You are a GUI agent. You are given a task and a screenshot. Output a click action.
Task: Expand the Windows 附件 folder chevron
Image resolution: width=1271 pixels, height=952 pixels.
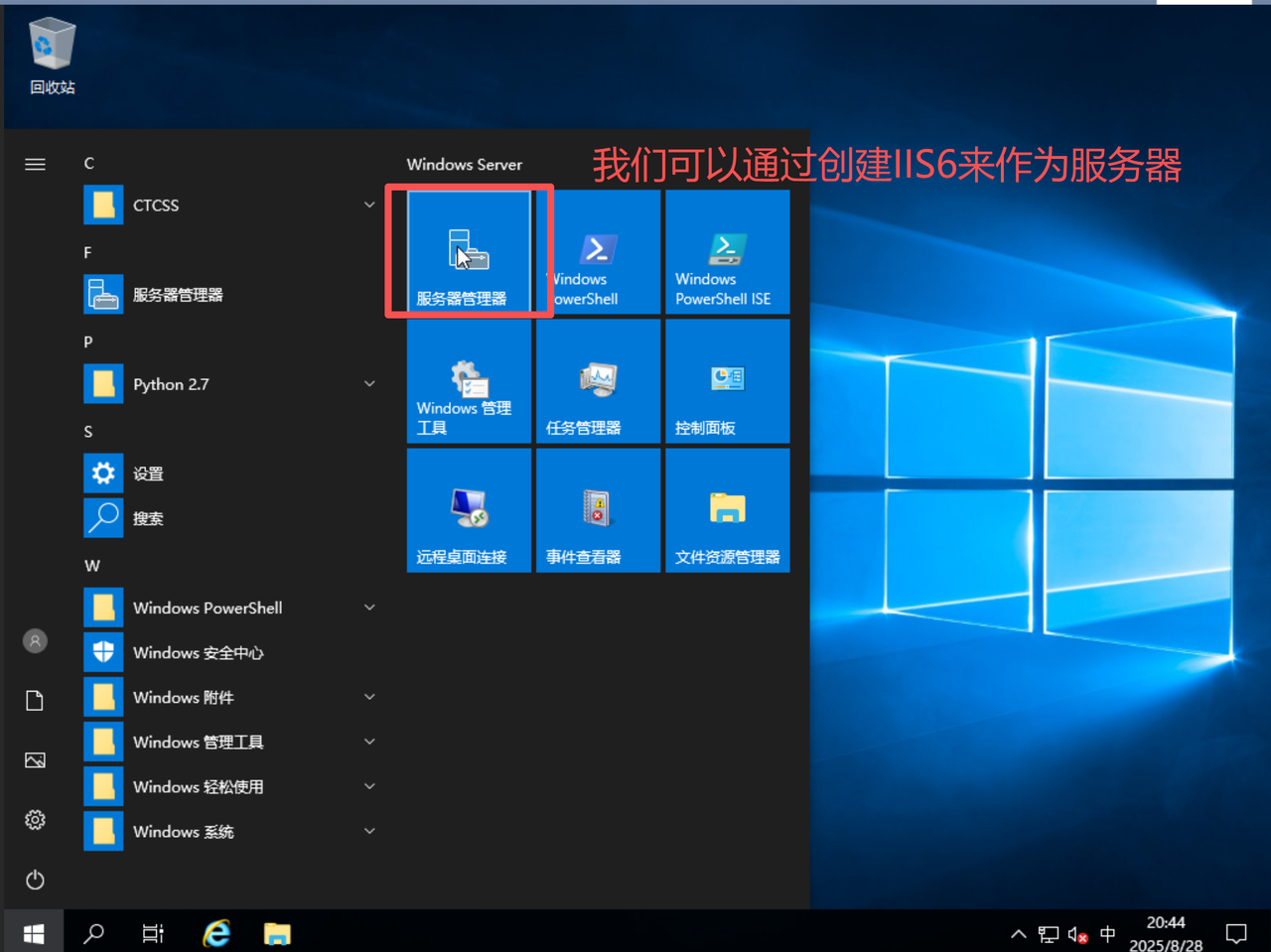369,697
